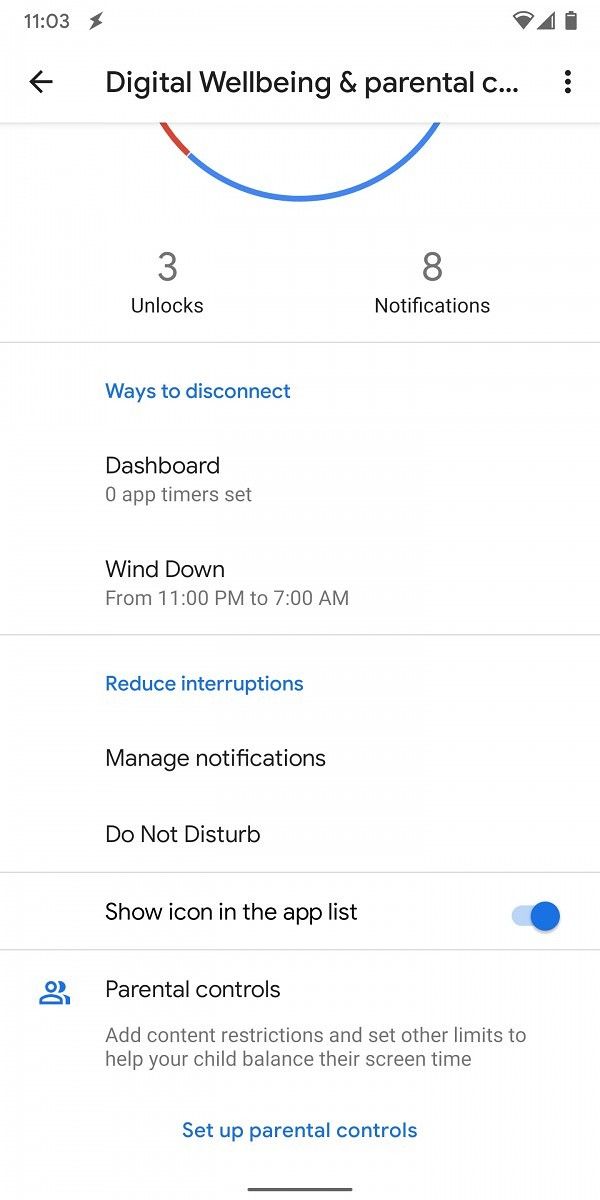Tap the Digital Wellbeing page title
This screenshot has width=600, height=1200.
312,82
